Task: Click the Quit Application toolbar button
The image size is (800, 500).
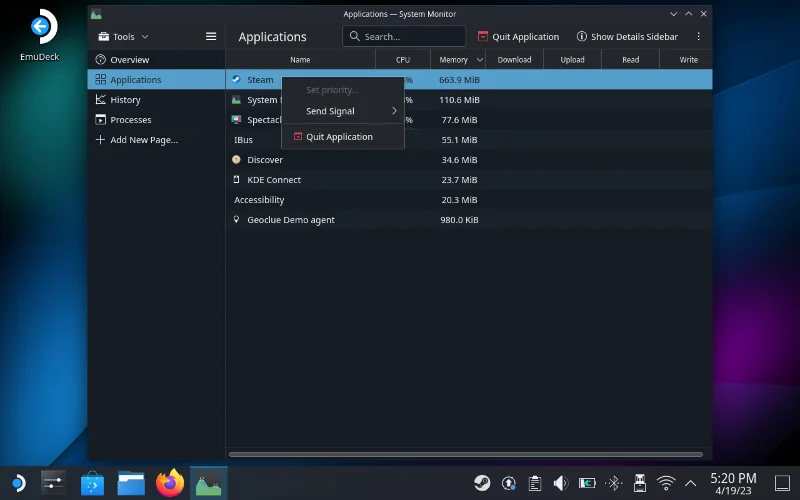Action: [518, 37]
